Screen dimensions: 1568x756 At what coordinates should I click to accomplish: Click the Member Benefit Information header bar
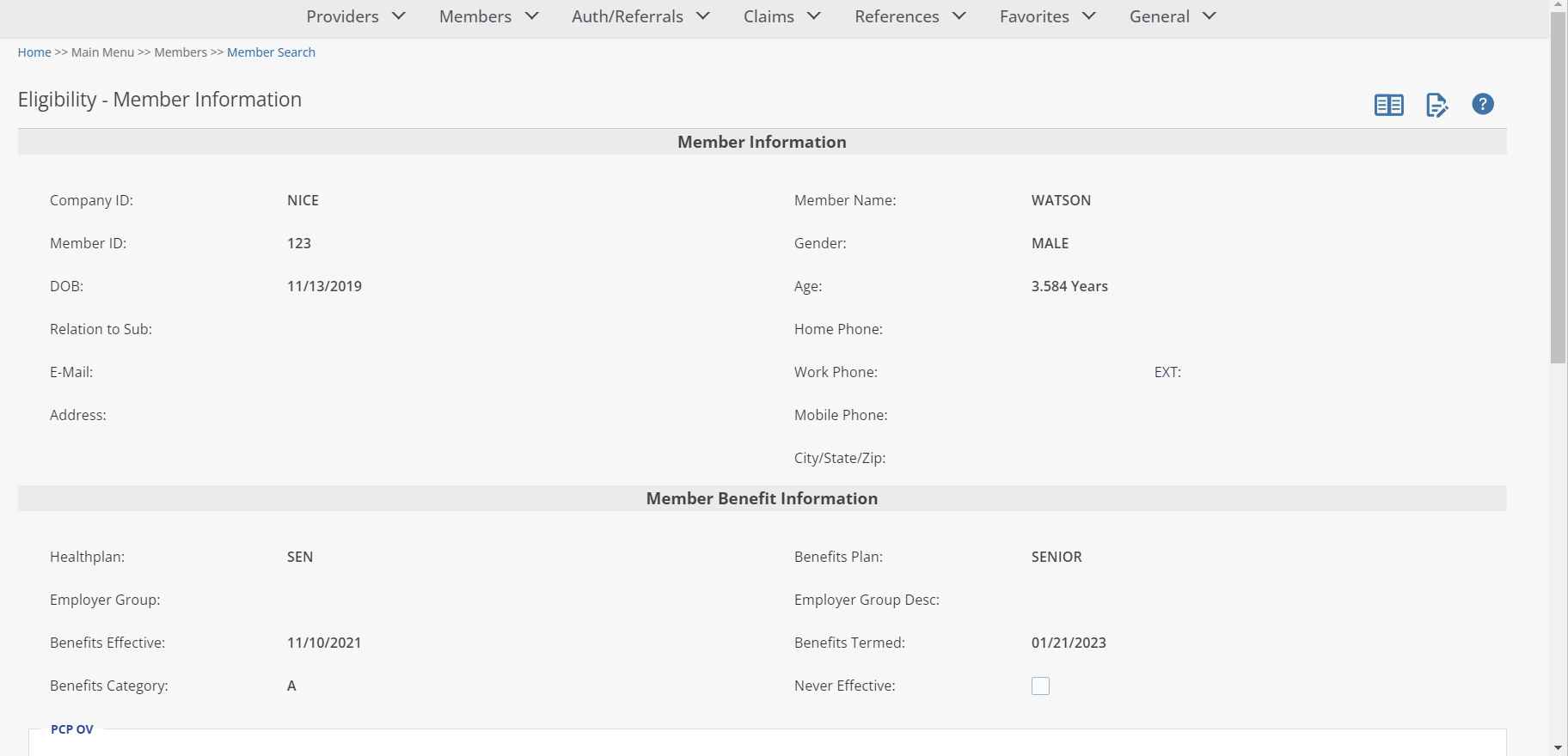762,498
